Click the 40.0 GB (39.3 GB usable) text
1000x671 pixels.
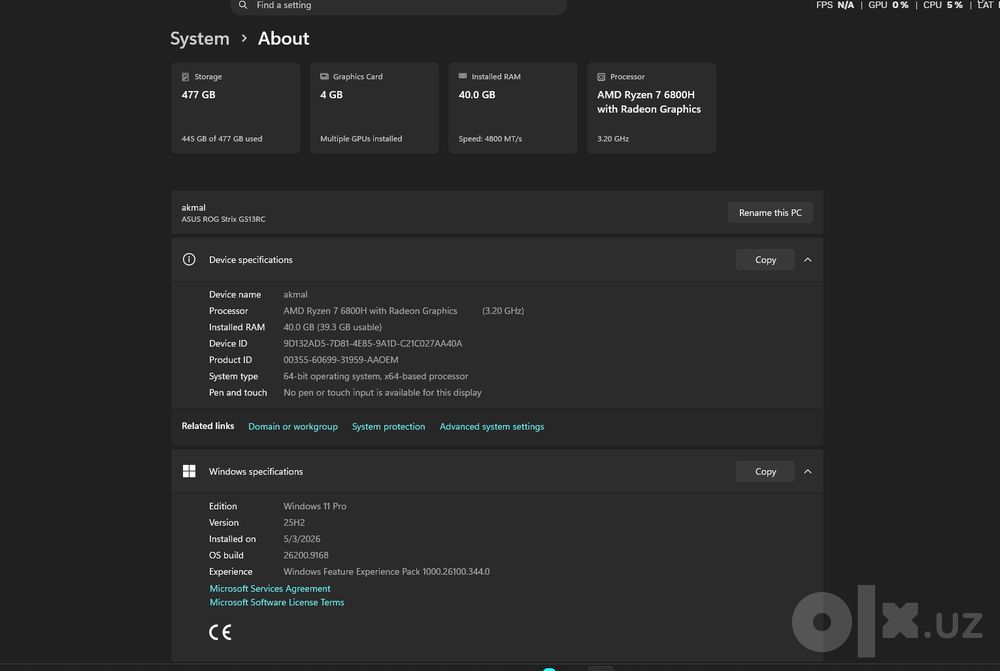tap(332, 327)
